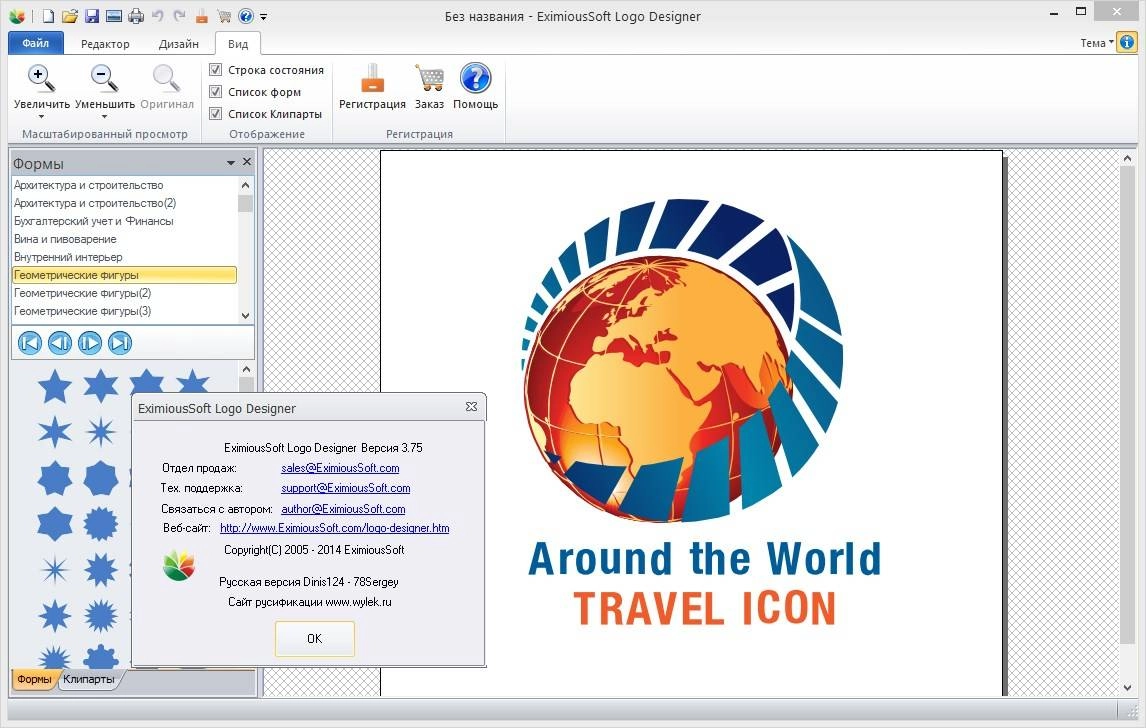This screenshot has height=728, width=1146.
Task: Select the thin needle-like sparkle star shape
Action: [x=55, y=569]
